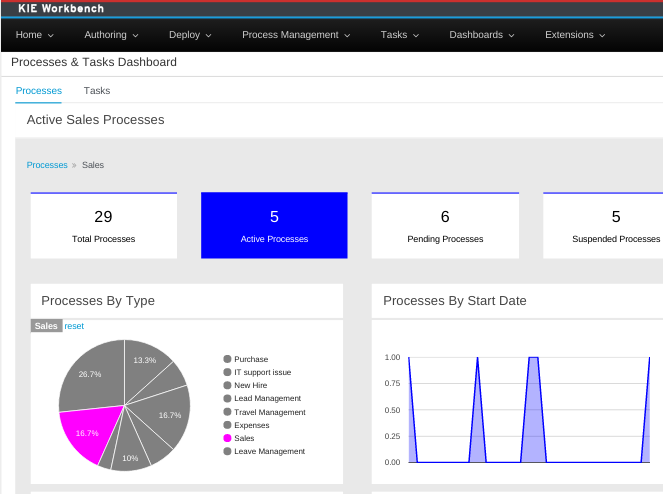Select the Pending Processes card

tap(445, 226)
